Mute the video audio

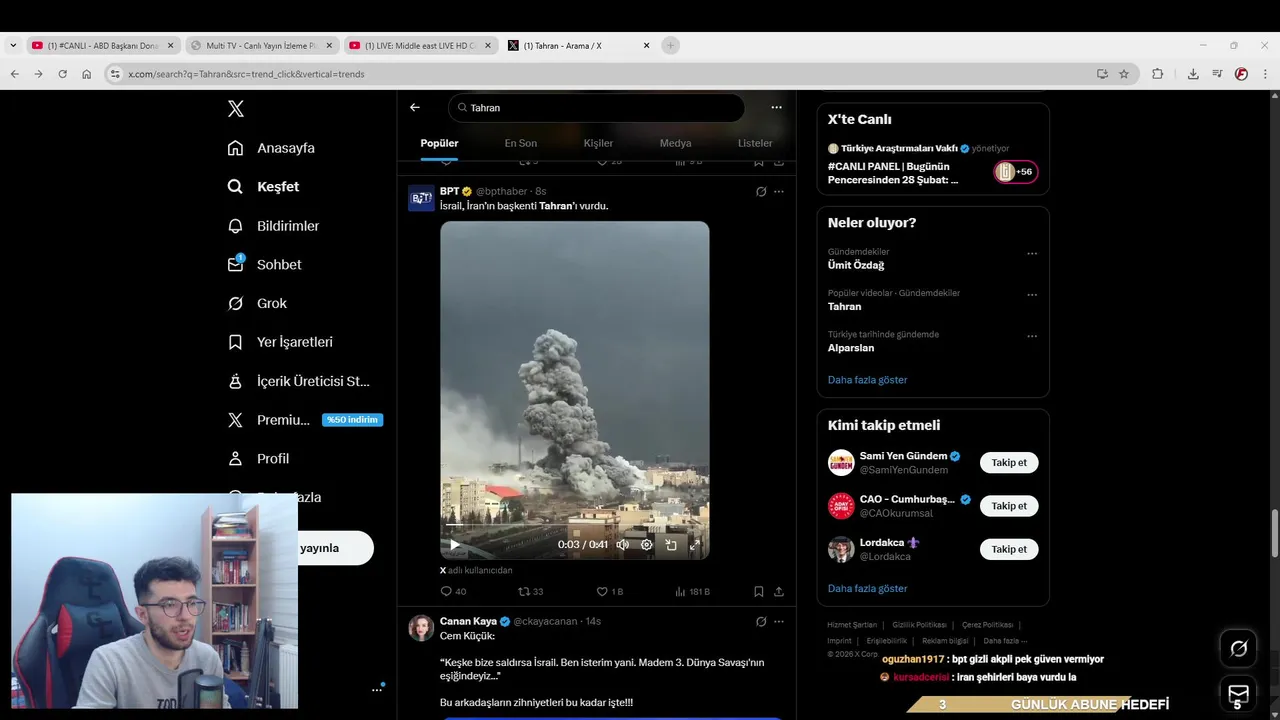pos(622,545)
